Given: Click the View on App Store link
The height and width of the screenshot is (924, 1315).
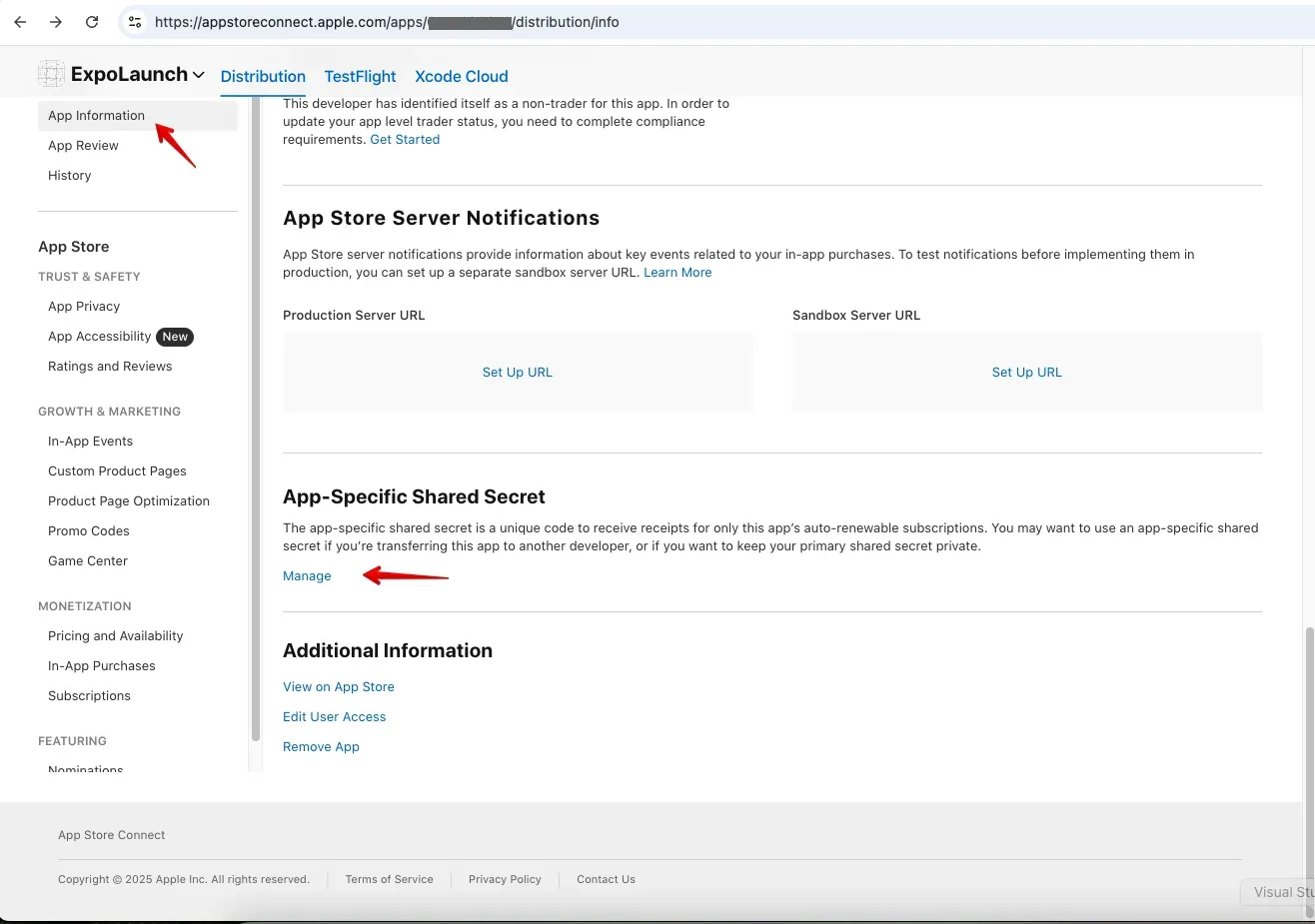Looking at the screenshot, I should click(339, 687).
